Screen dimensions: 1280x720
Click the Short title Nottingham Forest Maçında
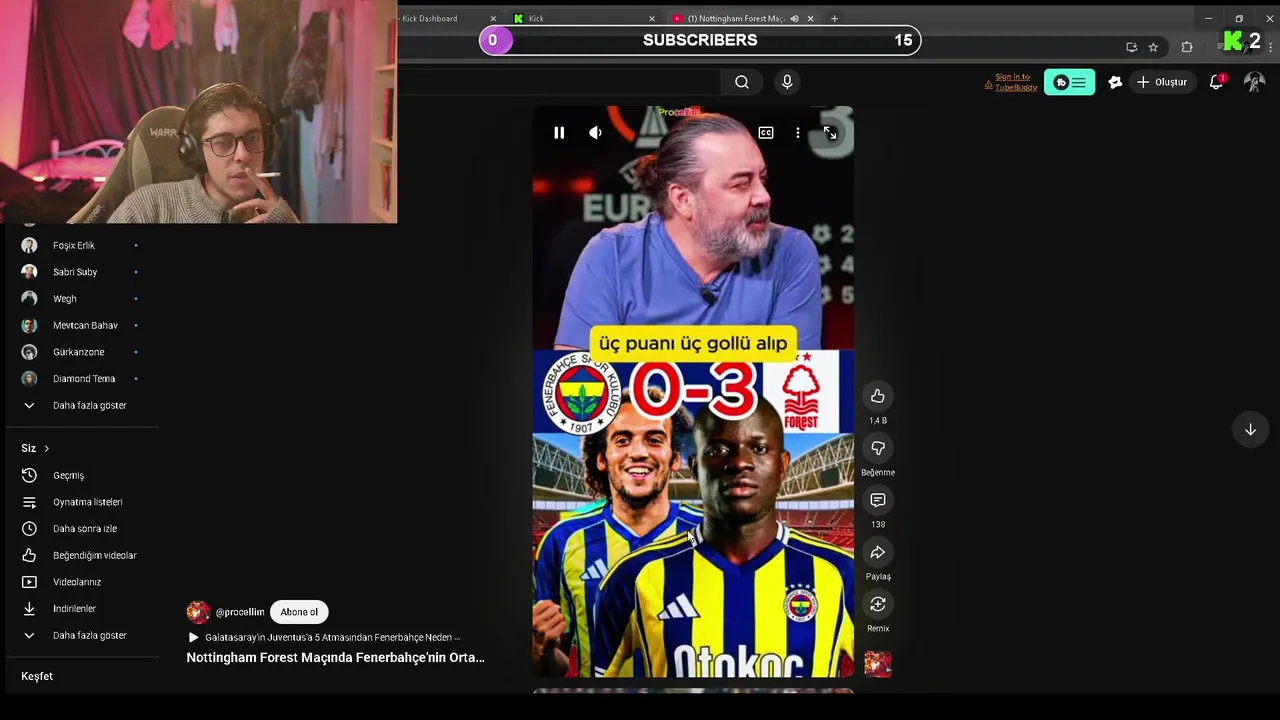[335, 657]
